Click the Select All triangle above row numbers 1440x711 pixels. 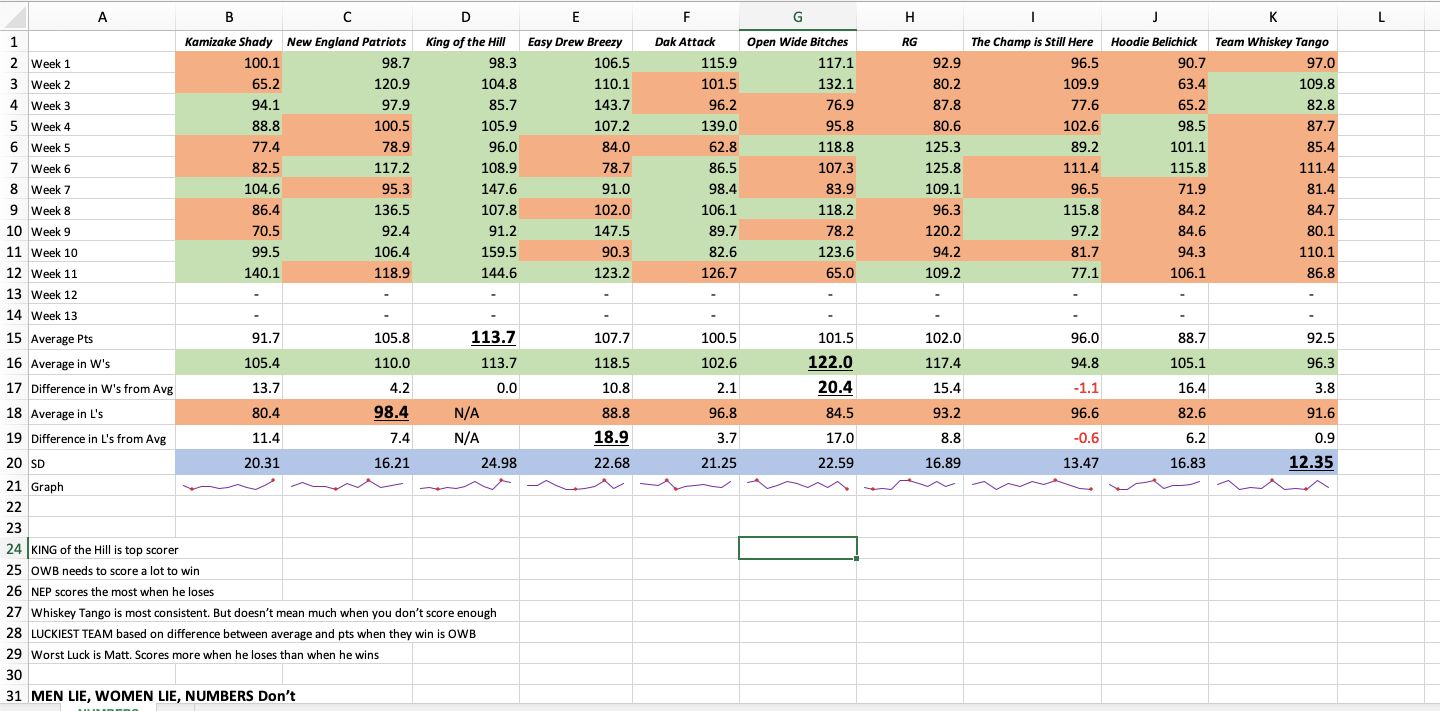[x=14, y=13]
